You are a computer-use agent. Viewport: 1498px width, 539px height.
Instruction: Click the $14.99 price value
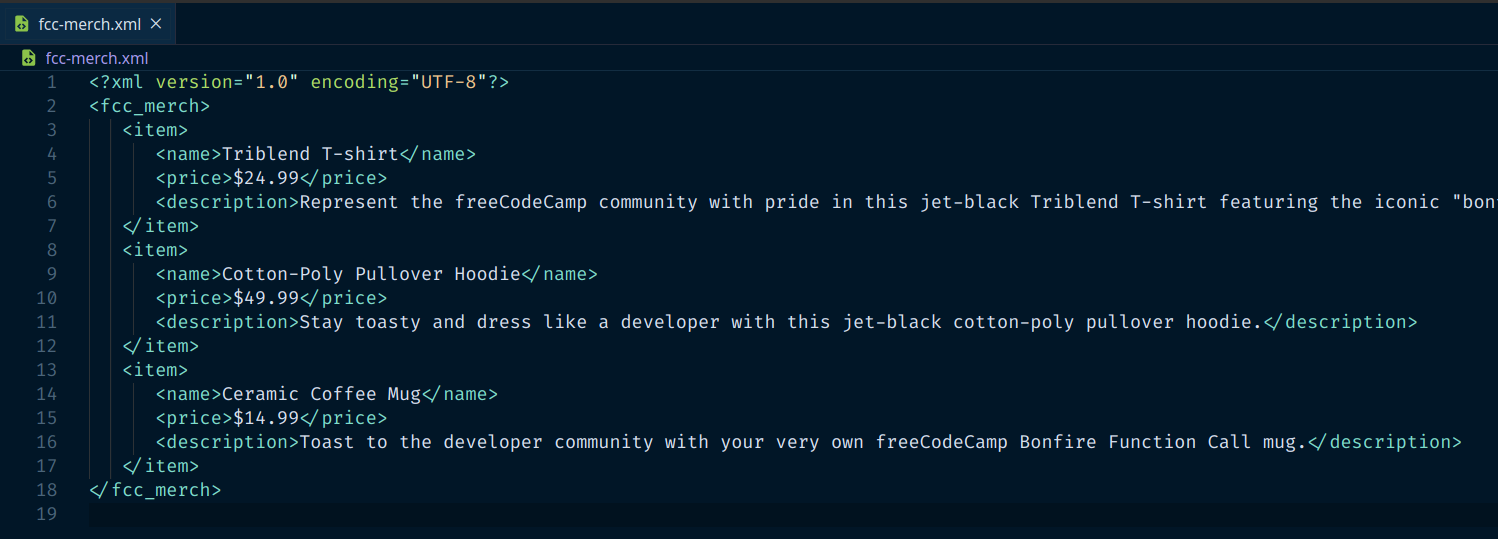tap(266, 418)
